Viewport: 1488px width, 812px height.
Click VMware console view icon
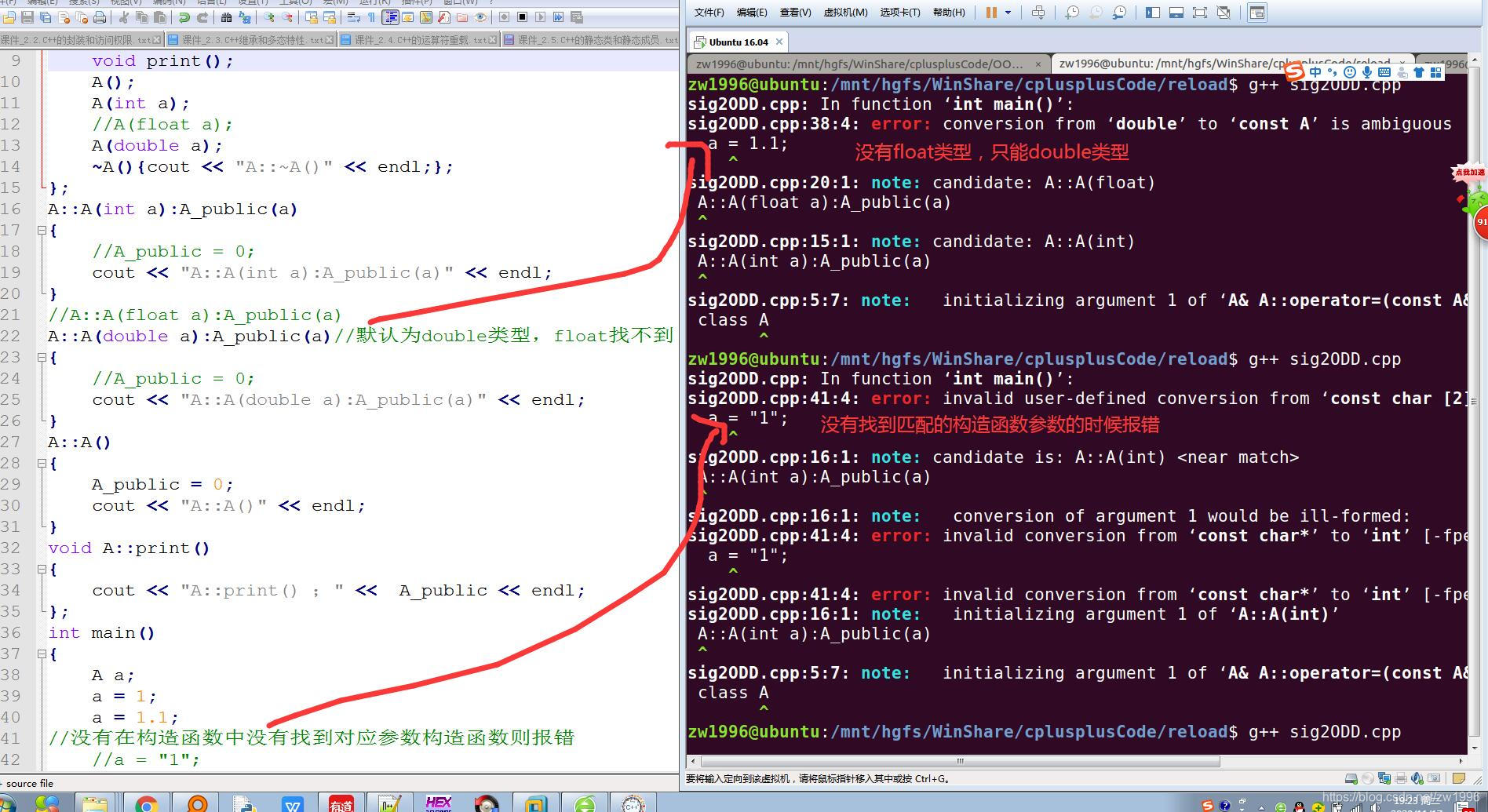[1257, 13]
